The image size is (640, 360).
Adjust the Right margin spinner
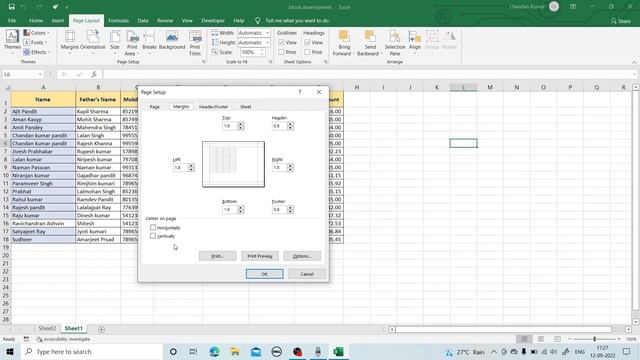tap(290, 167)
